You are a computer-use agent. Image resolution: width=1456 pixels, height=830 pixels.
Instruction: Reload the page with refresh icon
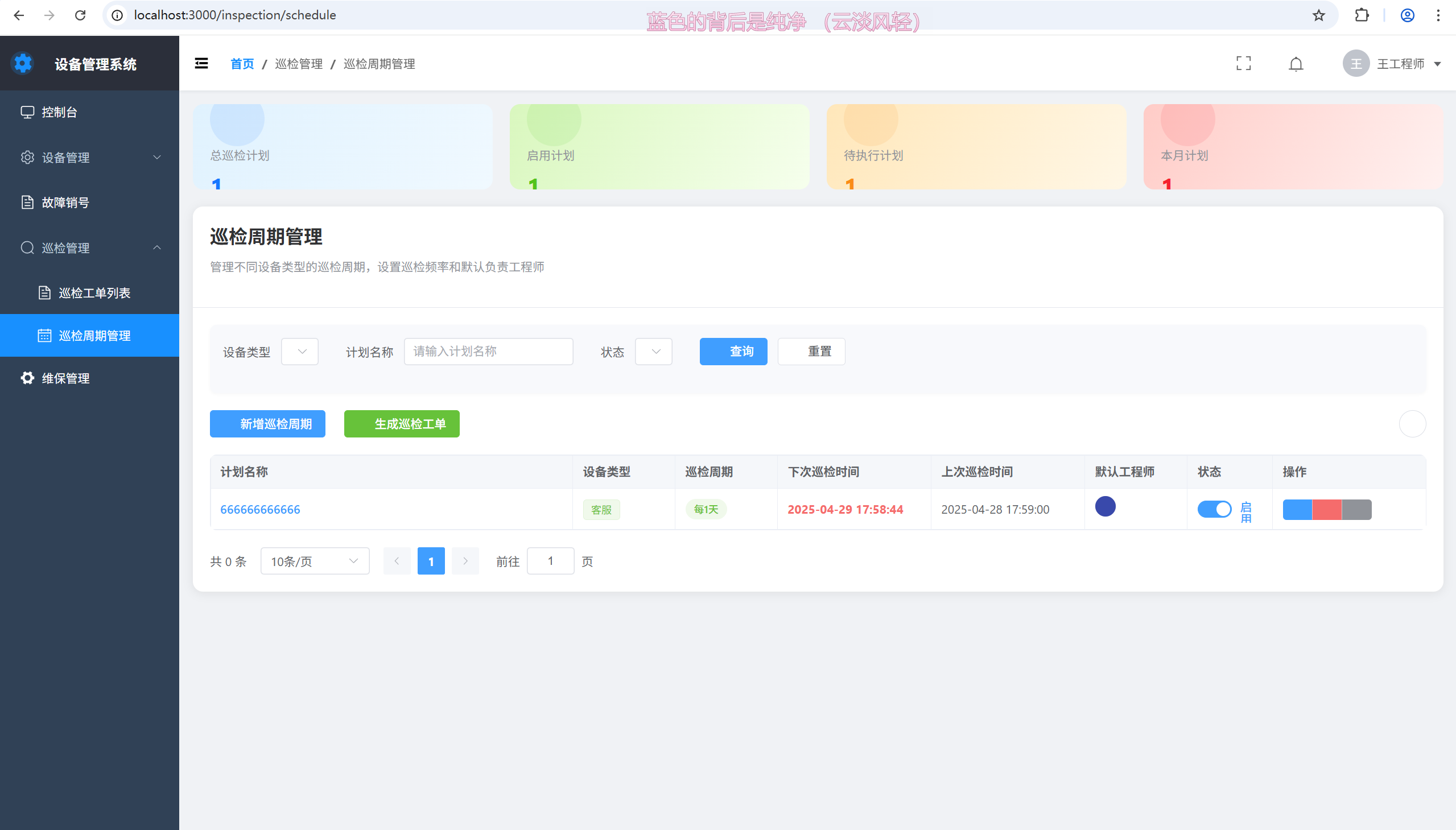[80, 15]
